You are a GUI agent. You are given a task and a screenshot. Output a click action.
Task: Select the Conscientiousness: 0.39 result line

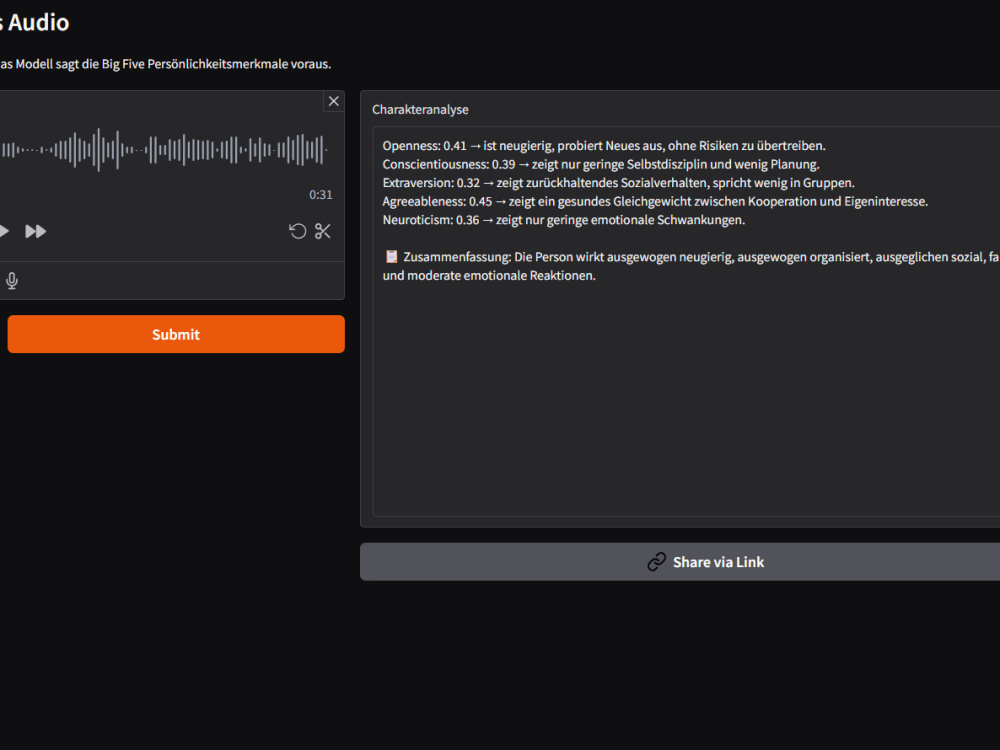click(x=601, y=165)
